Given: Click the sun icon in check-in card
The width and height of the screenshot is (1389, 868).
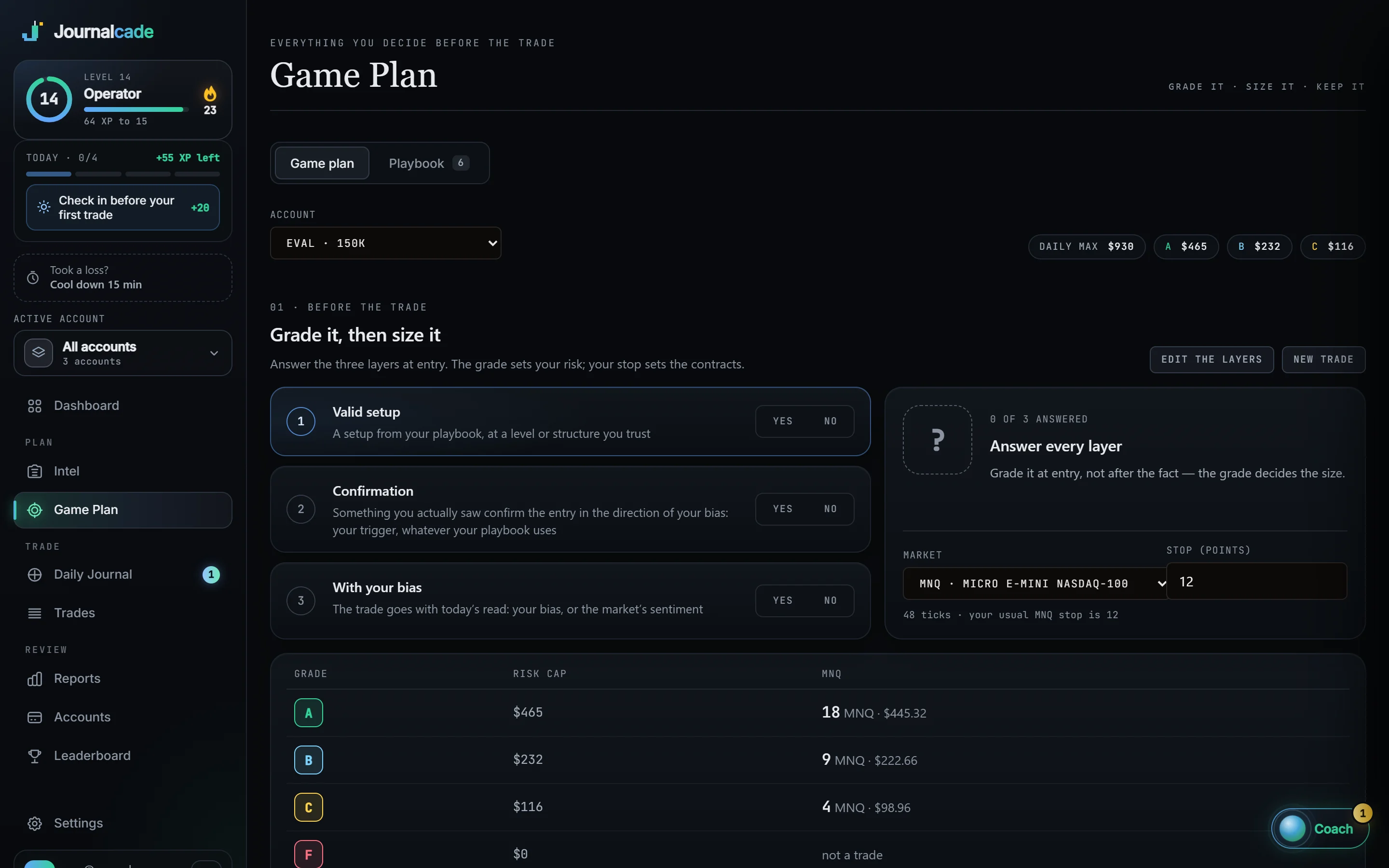Looking at the screenshot, I should [x=43, y=207].
